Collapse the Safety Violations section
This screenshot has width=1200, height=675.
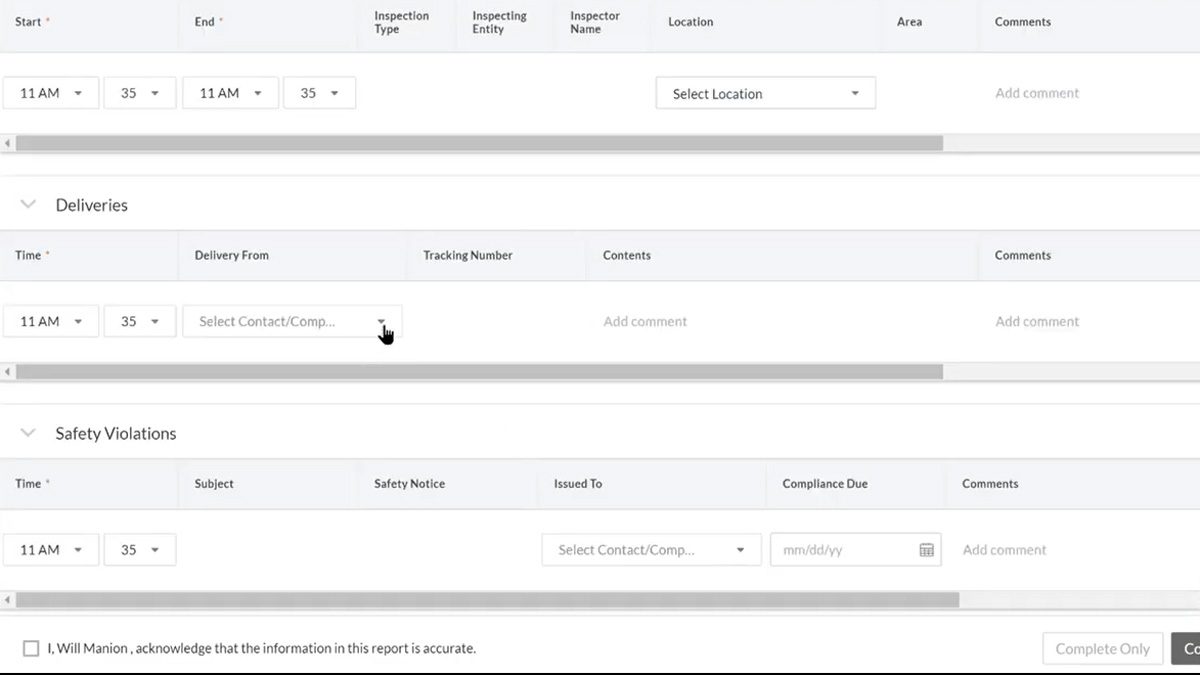click(27, 432)
